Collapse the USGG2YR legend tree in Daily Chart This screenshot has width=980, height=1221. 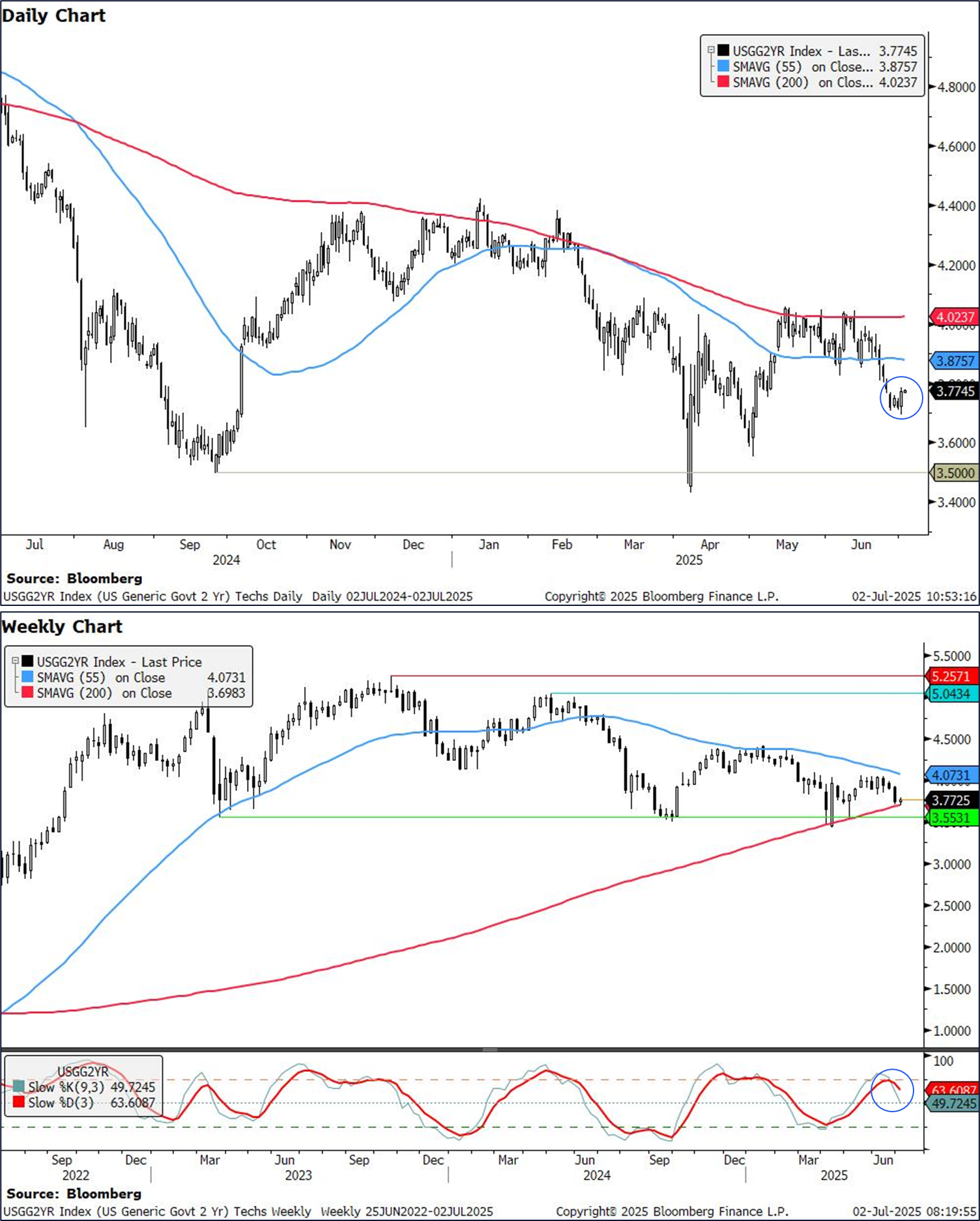(x=711, y=50)
